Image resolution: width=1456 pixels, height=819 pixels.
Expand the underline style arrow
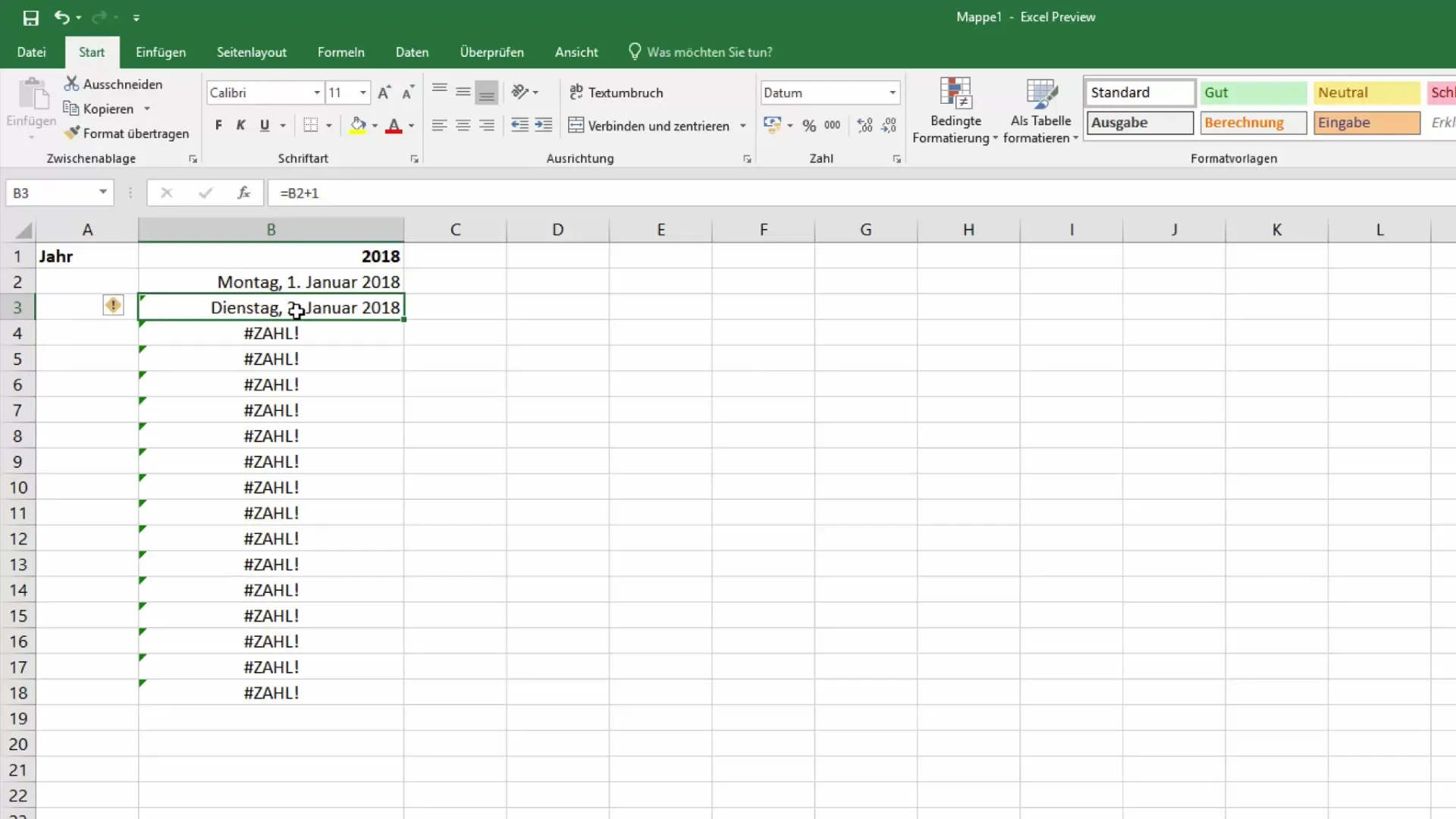283,126
